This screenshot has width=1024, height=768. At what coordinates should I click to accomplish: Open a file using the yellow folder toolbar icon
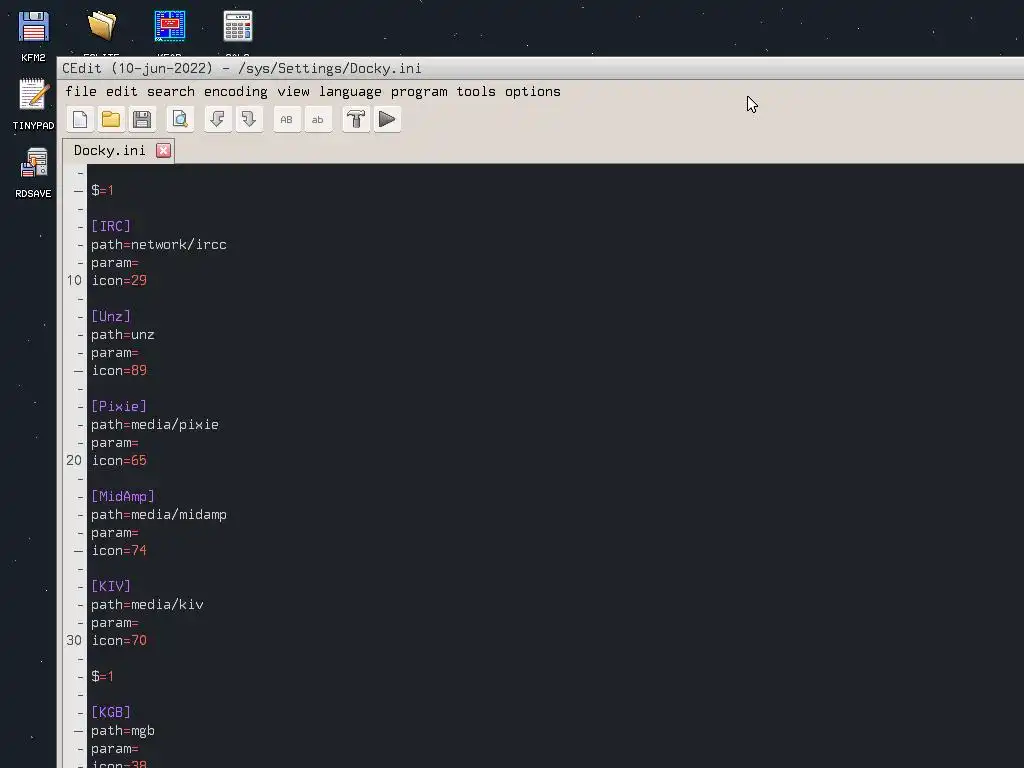[x=111, y=120]
